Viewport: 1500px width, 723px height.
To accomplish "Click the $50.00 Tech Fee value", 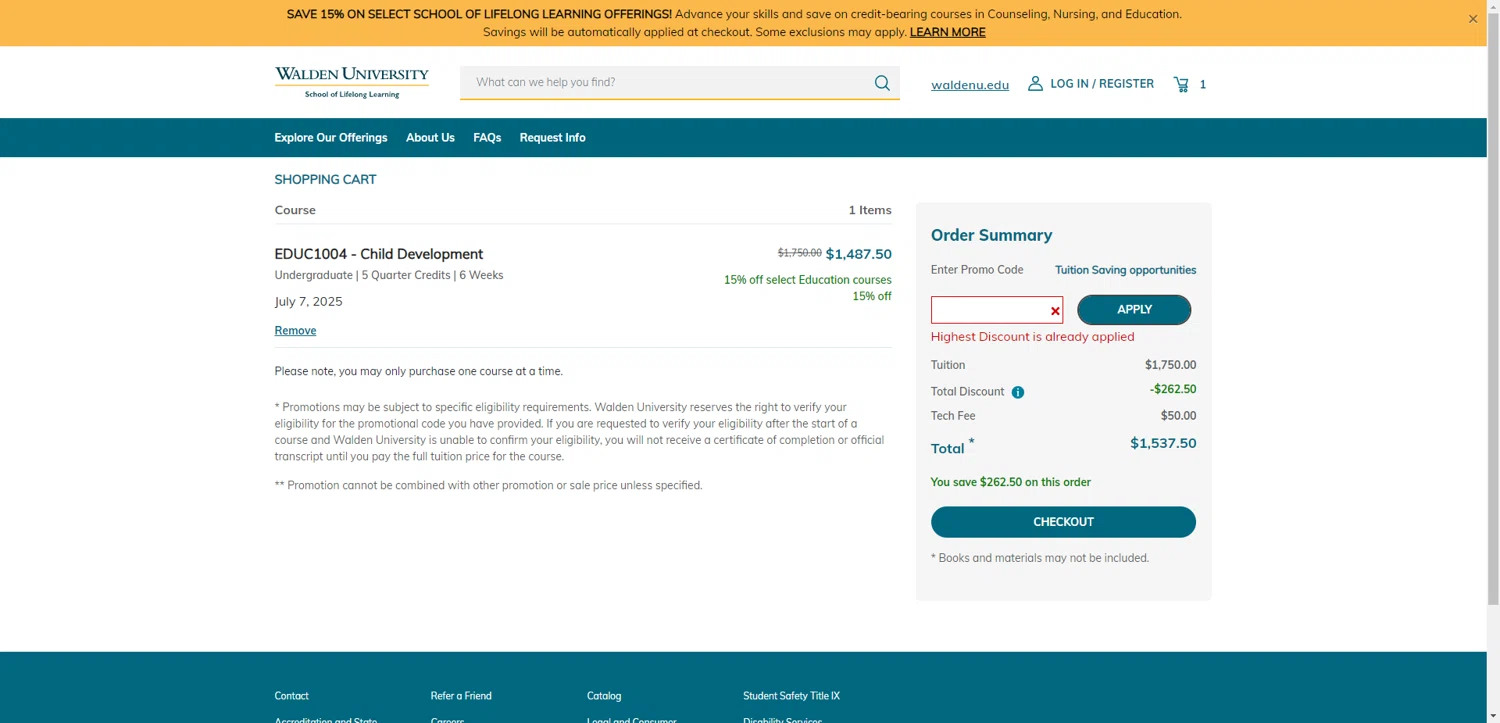I will pos(1178,416).
